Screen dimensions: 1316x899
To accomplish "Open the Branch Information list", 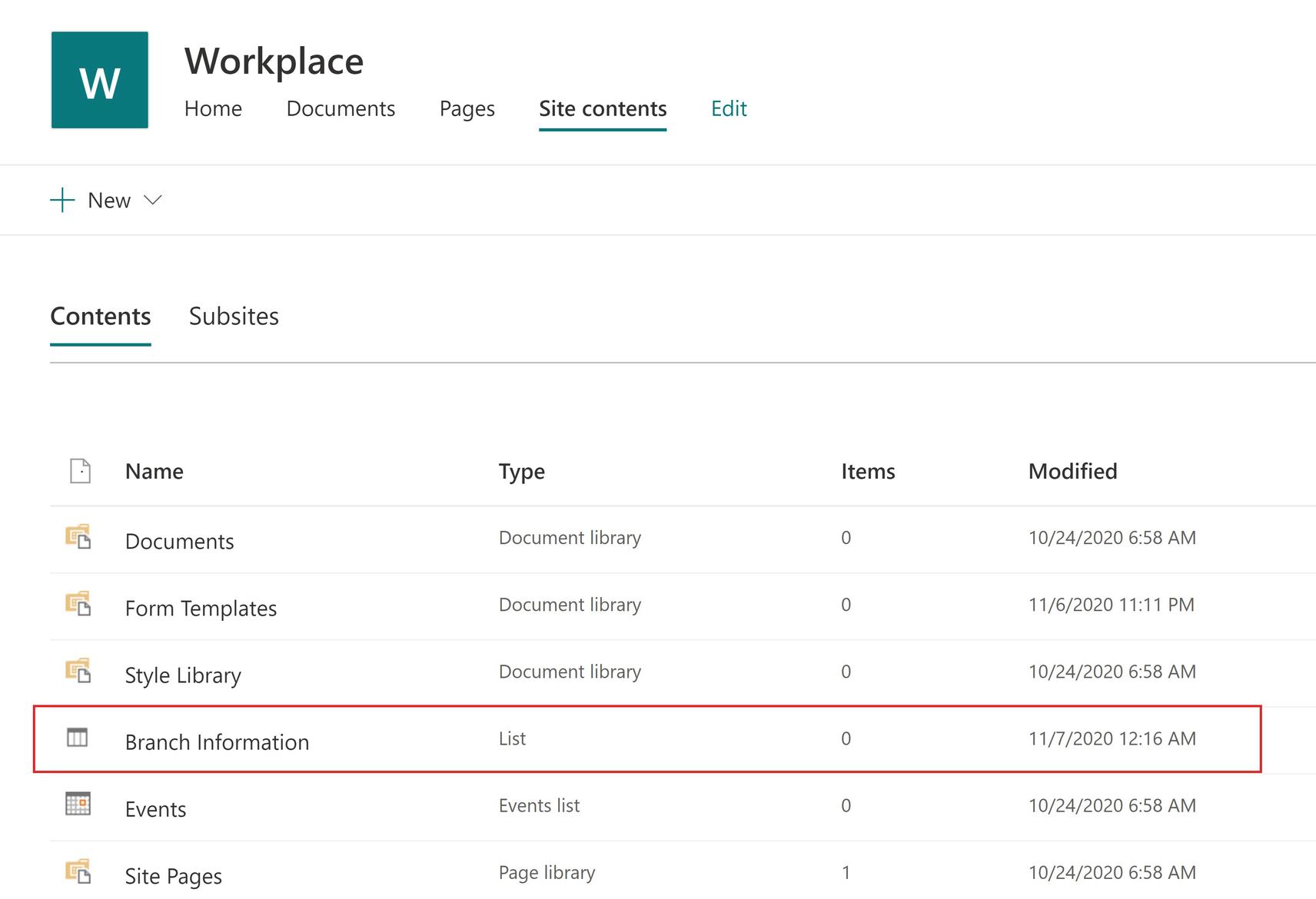I will (x=217, y=742).
